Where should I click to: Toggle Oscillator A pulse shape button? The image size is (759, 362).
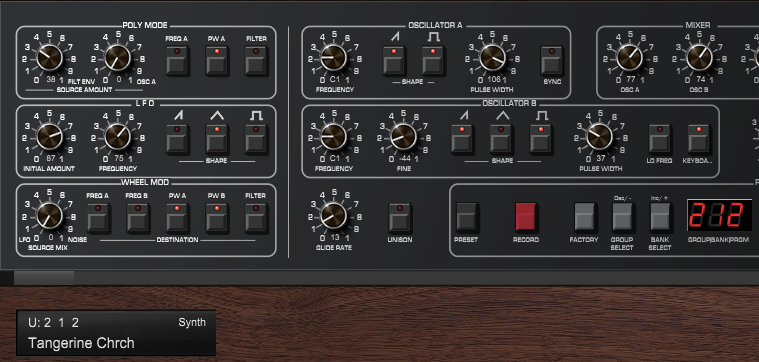click(x=433, y=60)
